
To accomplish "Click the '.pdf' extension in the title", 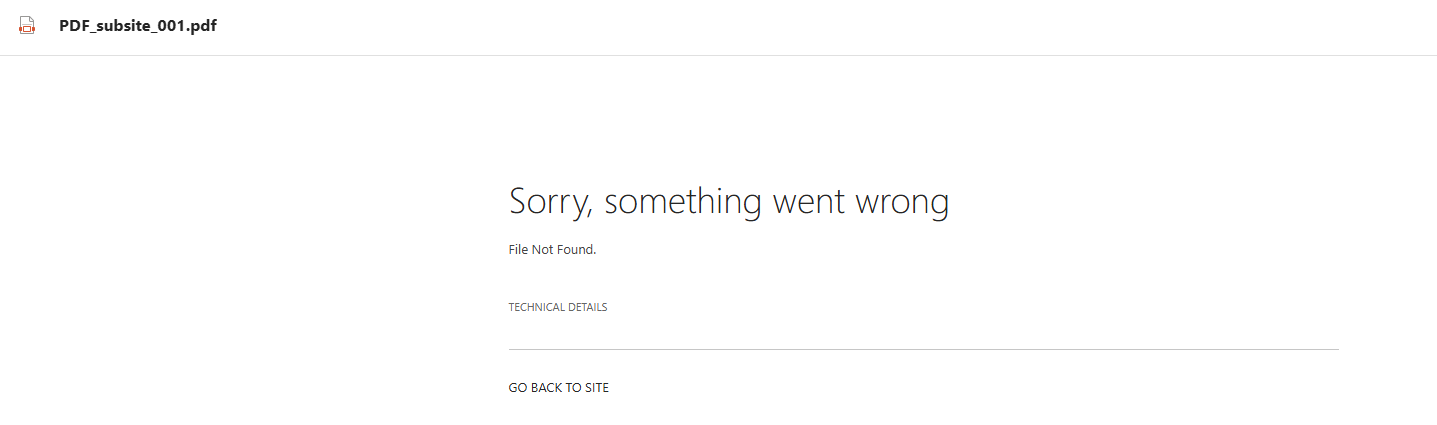I will [202, 26].
